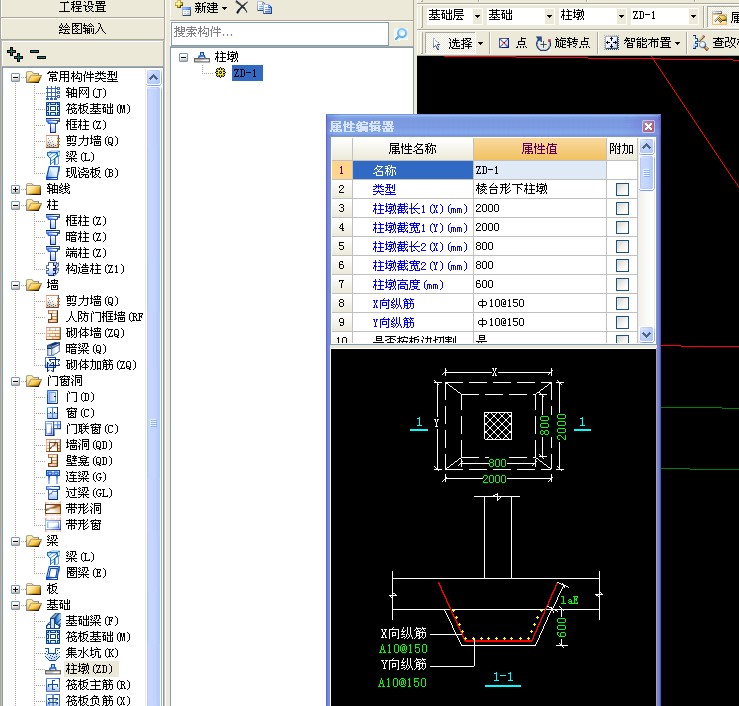Click the 连梁 (G) icon
Image resolution: width=739 pixels, height=706 pixels.
tap(53, 477)
